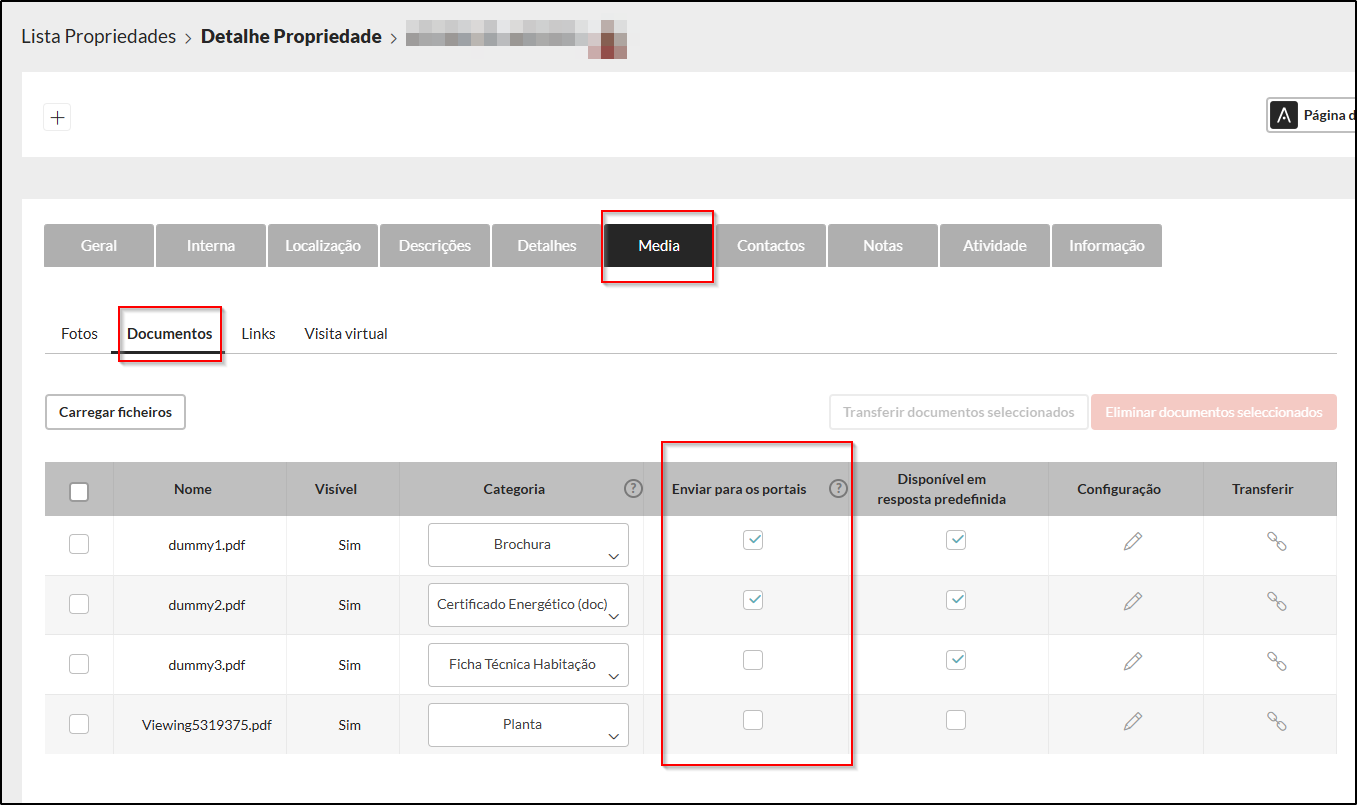
Task: Enable Enviar para os portais for dummy3.pdf
Action: tap(753, 660)
